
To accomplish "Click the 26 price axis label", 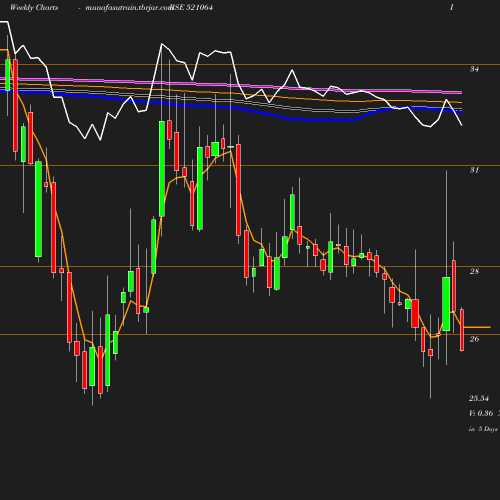I will click(x=474, y=339).
